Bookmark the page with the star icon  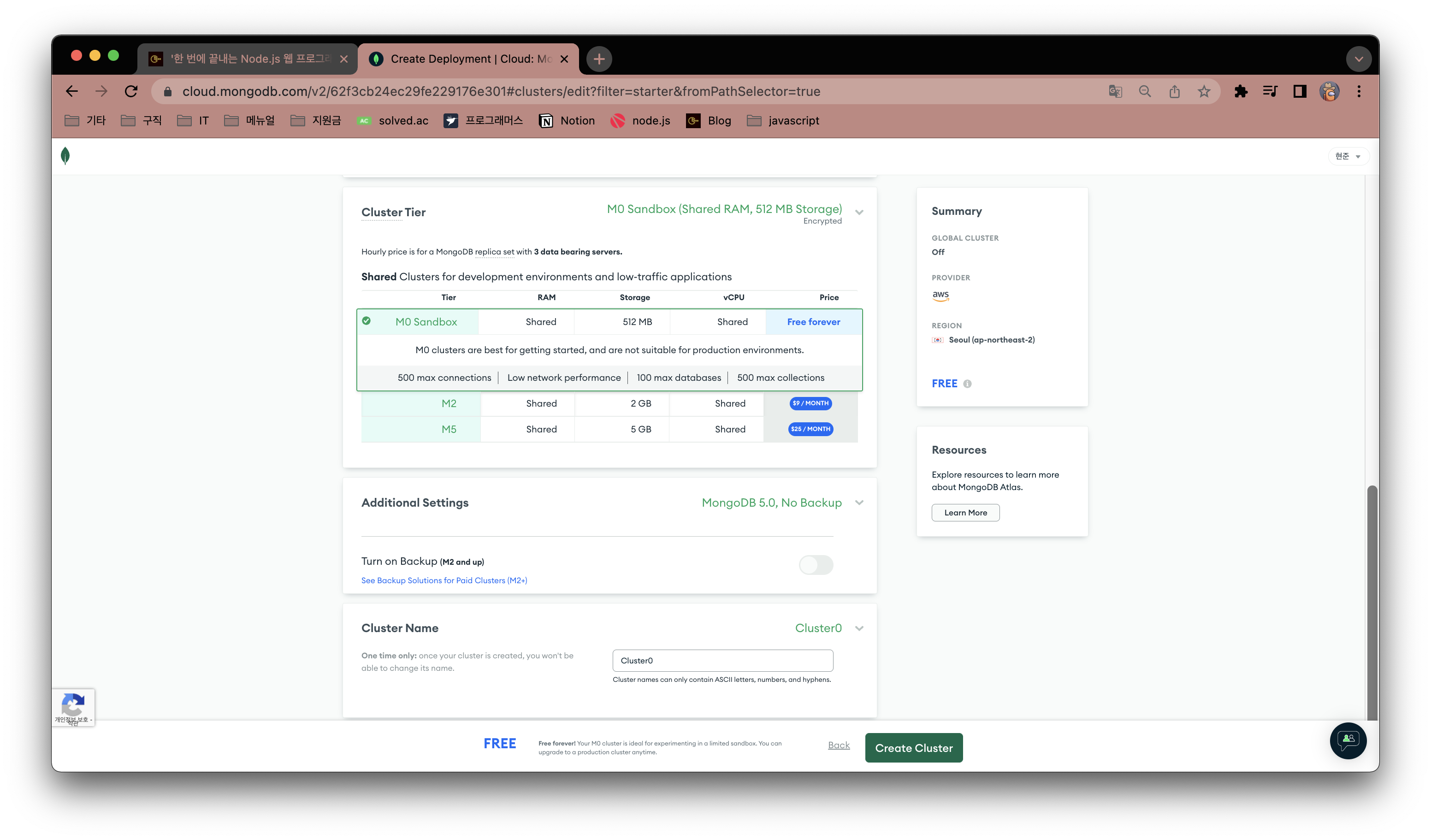[1204, 91]
